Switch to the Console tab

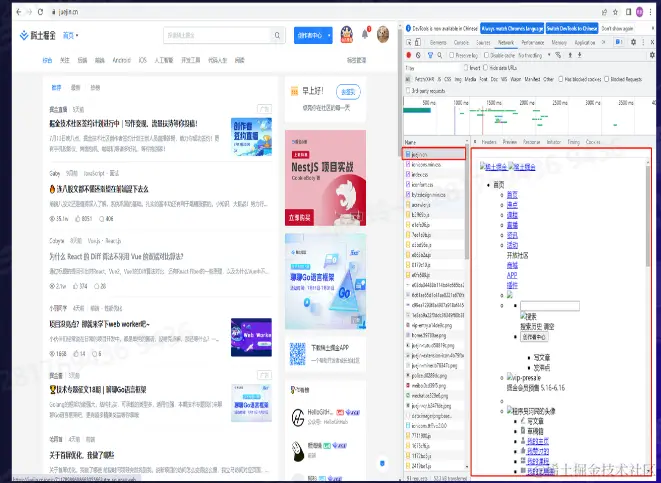pyautogui.click(x=461, y=43)
